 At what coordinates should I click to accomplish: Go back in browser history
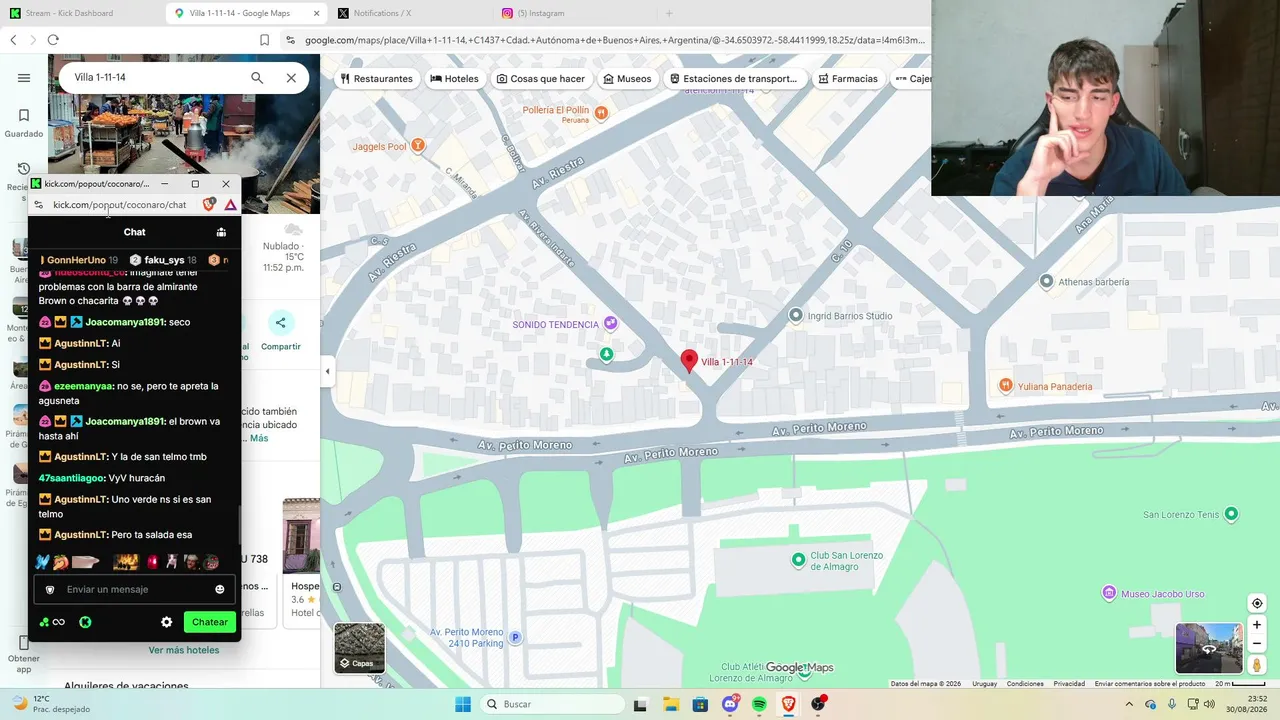(x=14, y=40)
